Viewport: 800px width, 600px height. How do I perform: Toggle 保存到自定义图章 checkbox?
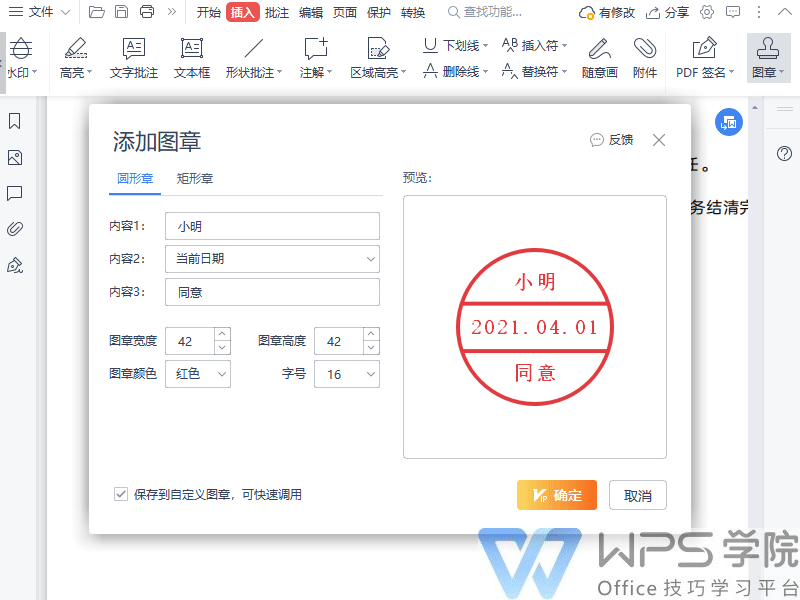[121, 494]
